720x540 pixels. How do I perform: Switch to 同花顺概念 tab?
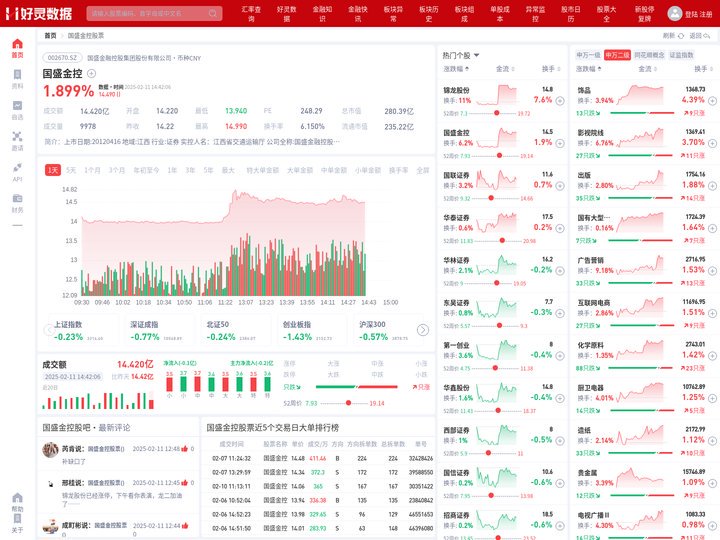coord(649,55)
